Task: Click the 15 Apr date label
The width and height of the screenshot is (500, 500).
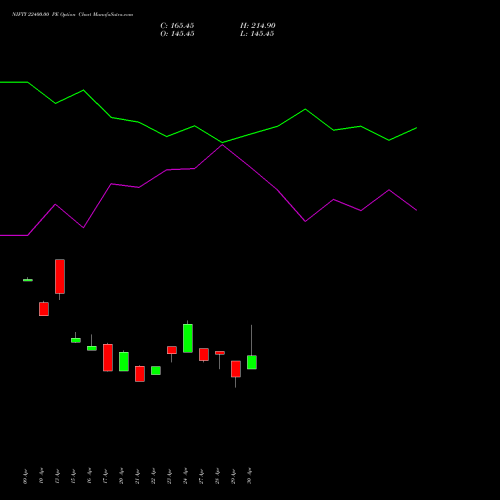Action: (73, 476)
